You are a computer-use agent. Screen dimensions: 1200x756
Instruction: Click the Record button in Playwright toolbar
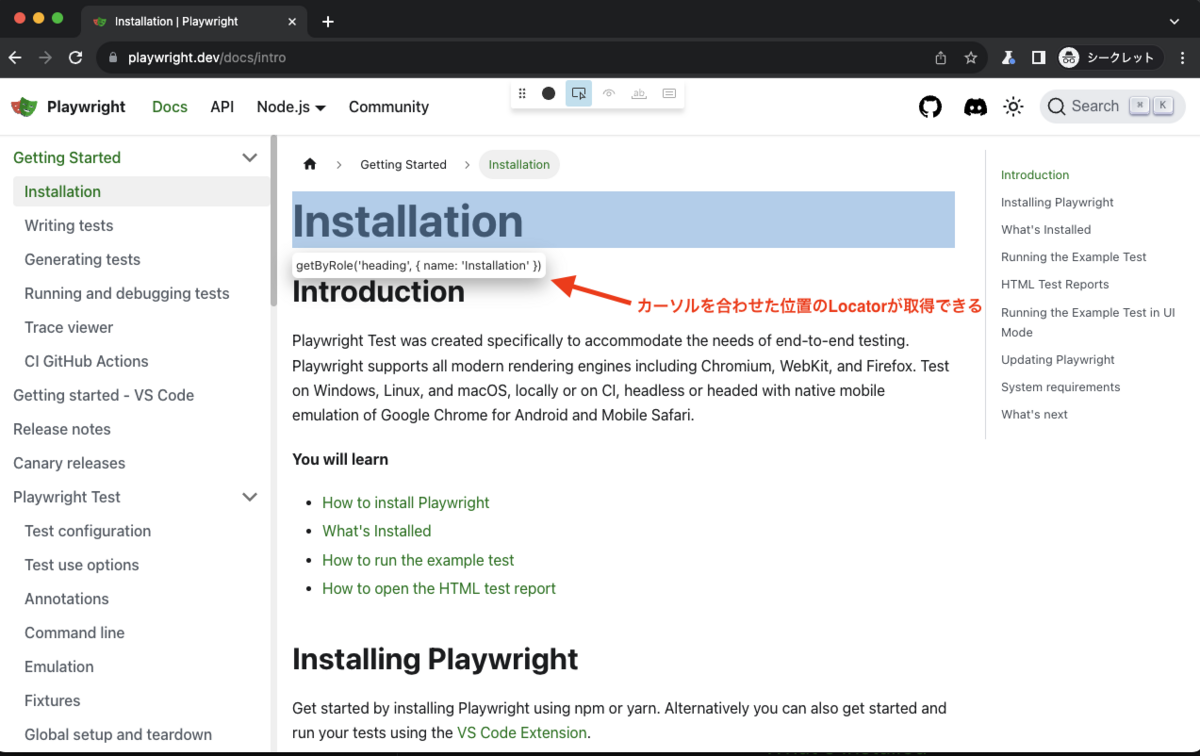click(x=548, y=93)
